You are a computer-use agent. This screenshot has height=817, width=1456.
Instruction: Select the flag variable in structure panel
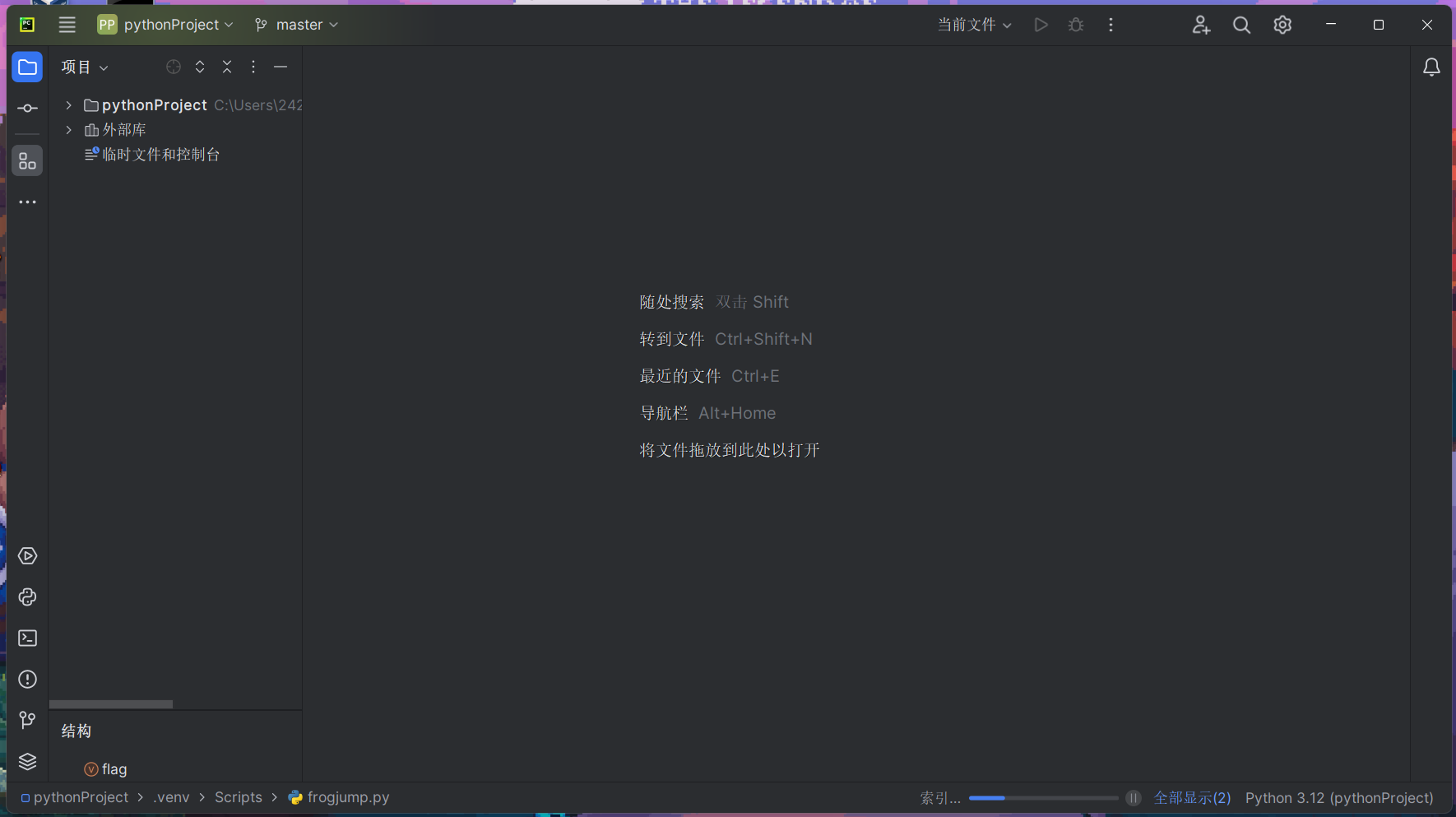click(114, 769)
